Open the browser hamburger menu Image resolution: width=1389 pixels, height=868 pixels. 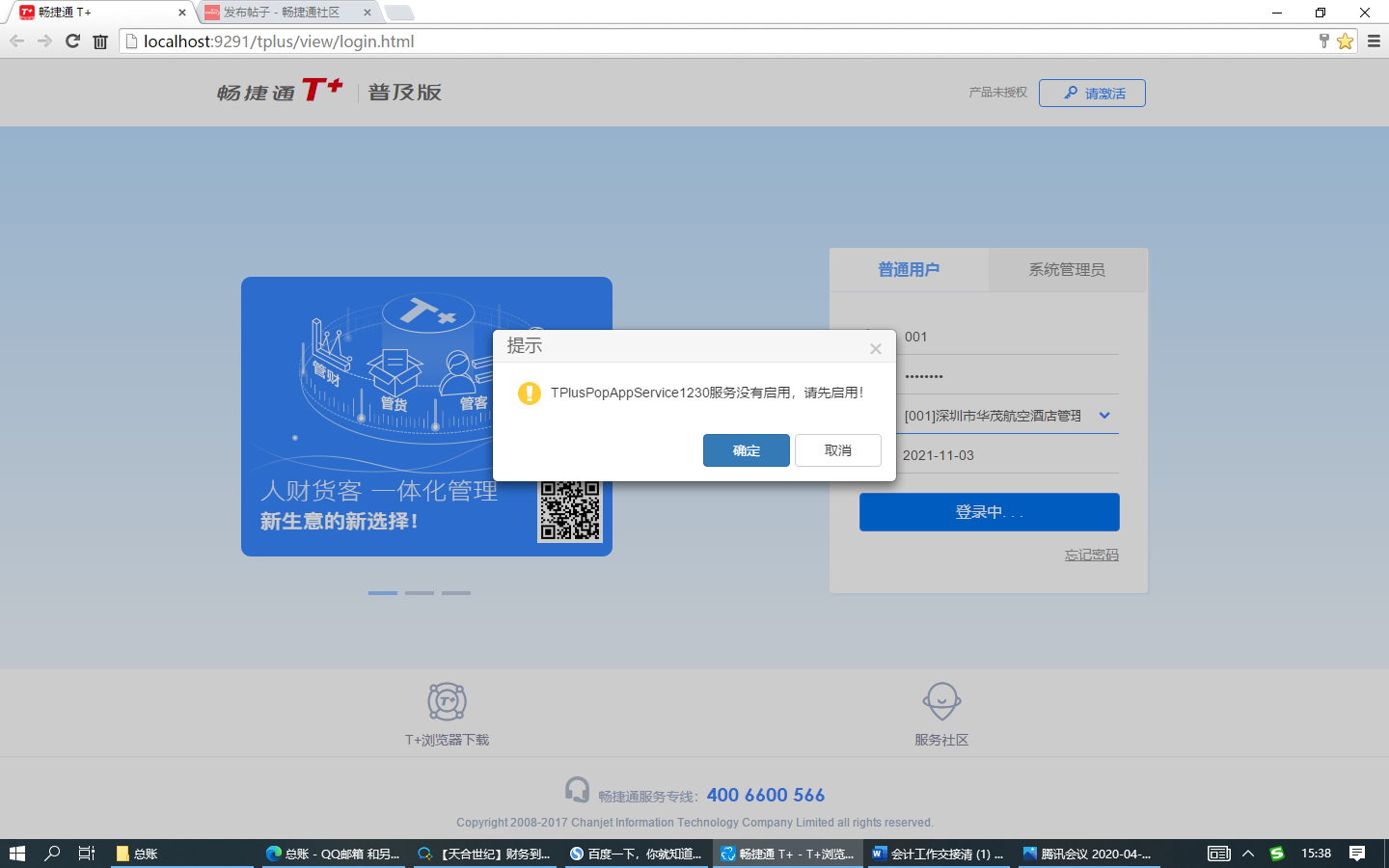1374,41
